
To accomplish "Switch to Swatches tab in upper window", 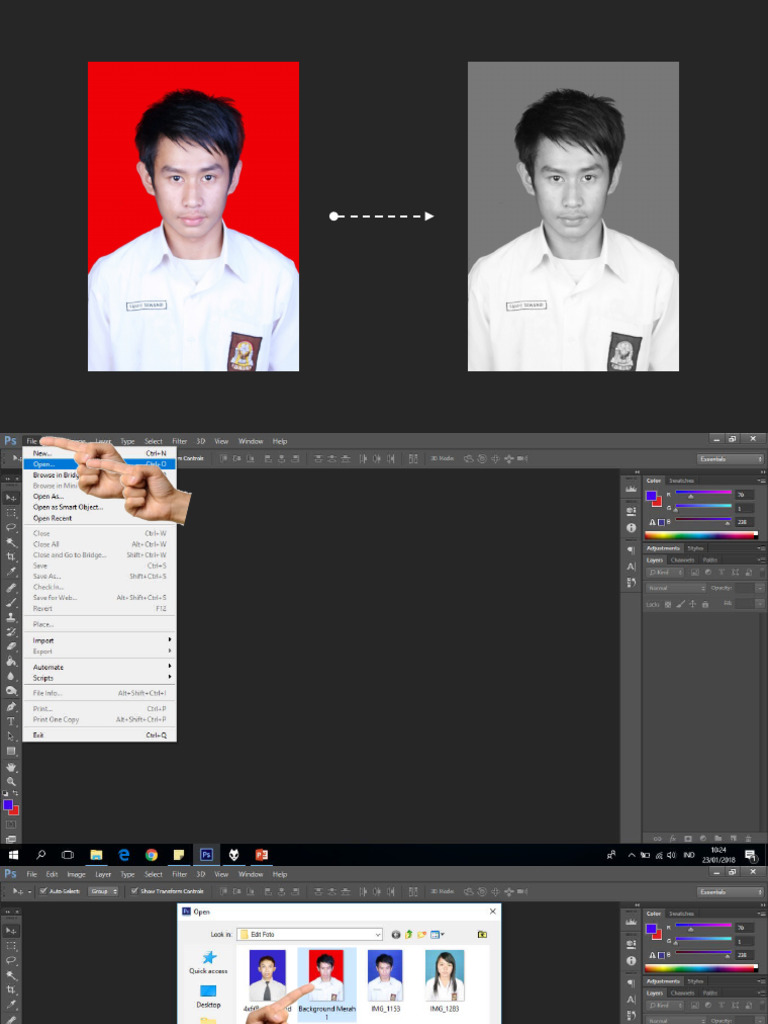I will pos(681,481).
